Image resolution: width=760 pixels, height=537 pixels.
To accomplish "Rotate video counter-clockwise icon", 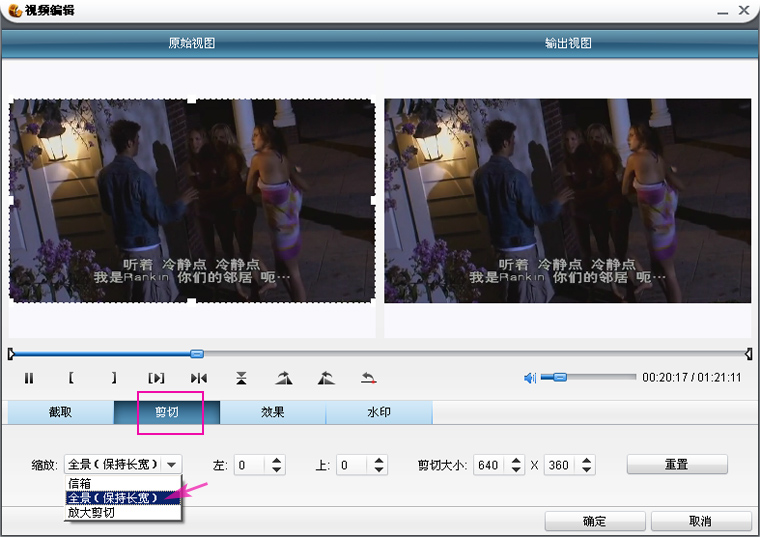I will click(326, 378).
